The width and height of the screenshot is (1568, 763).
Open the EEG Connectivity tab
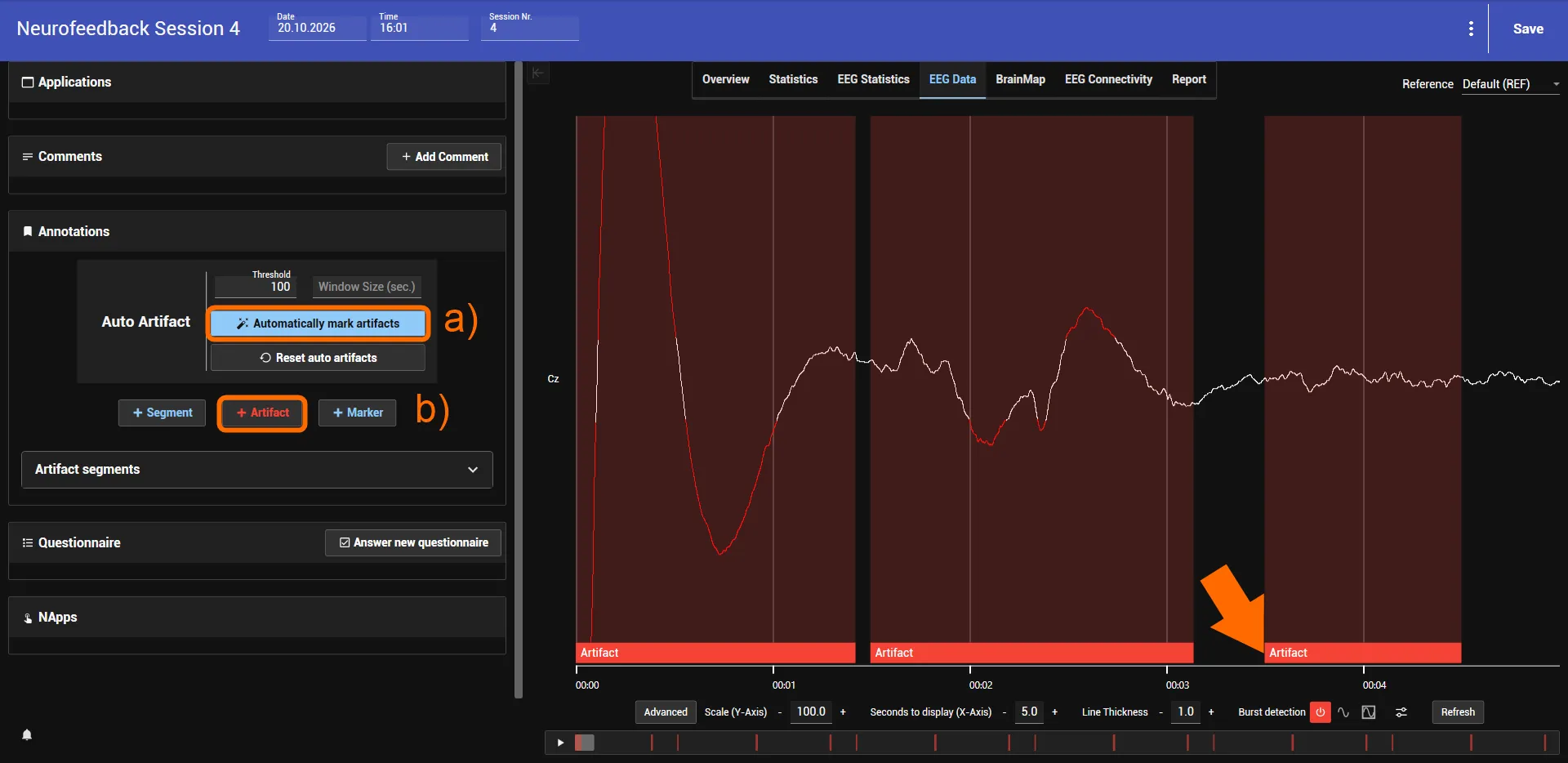pyautogui.click(x=1108, y=79)
